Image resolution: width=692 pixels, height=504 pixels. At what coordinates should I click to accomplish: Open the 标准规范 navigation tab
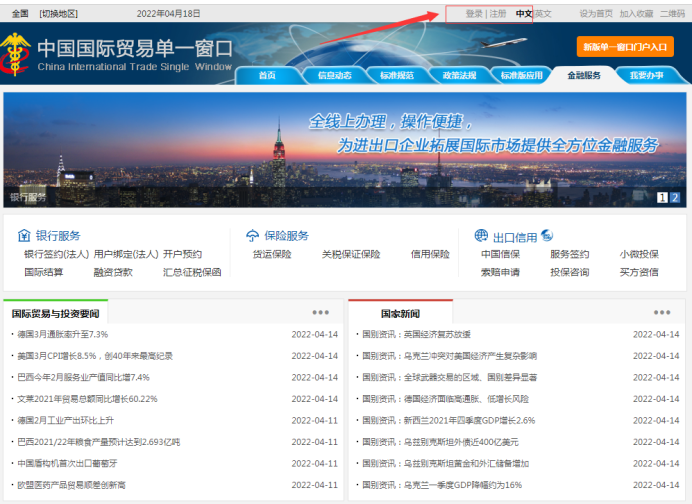[x=397, y=75]
